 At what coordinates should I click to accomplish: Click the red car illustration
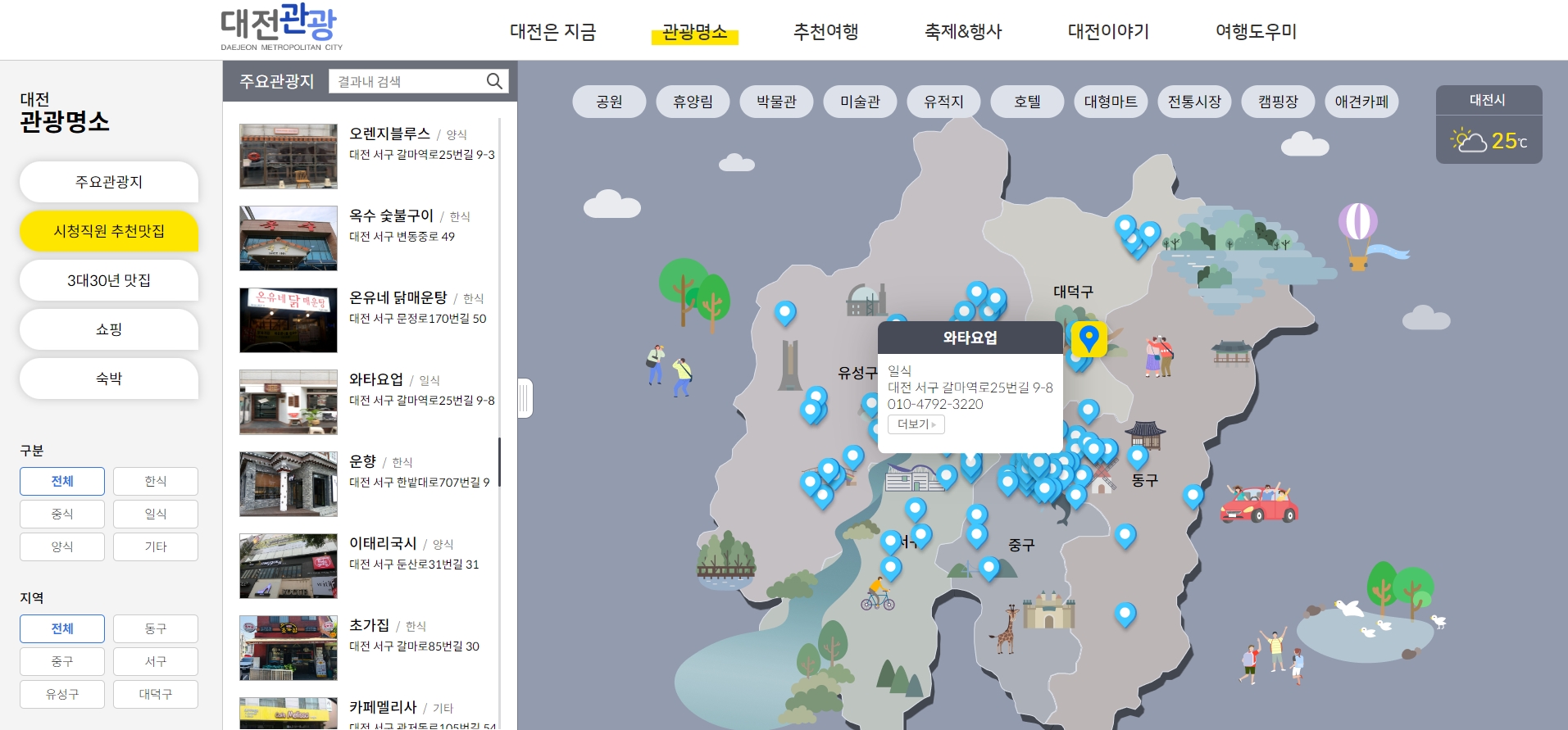(1258, 503)
